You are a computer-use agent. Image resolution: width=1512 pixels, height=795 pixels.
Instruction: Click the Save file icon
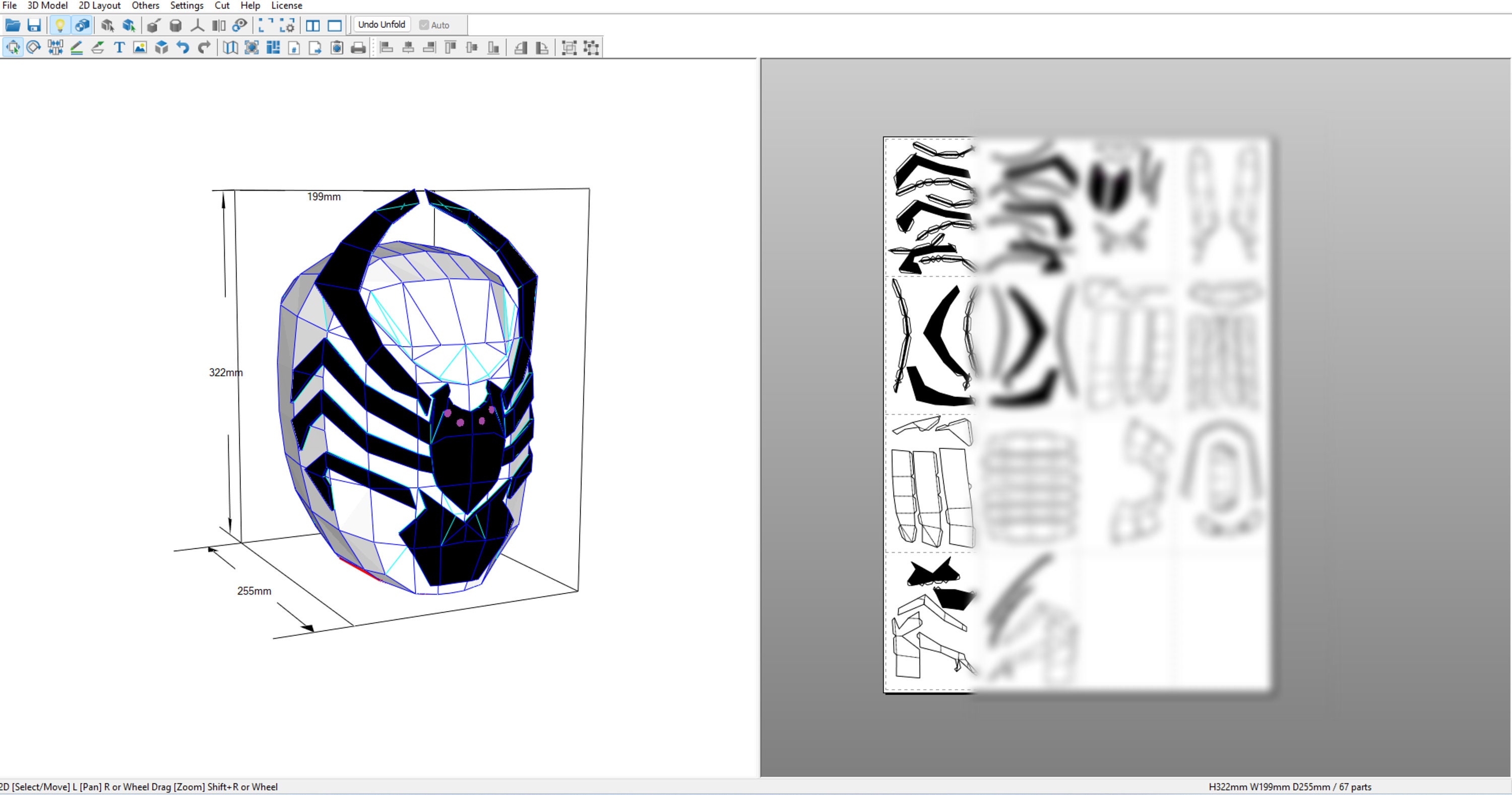click(33, 25)
